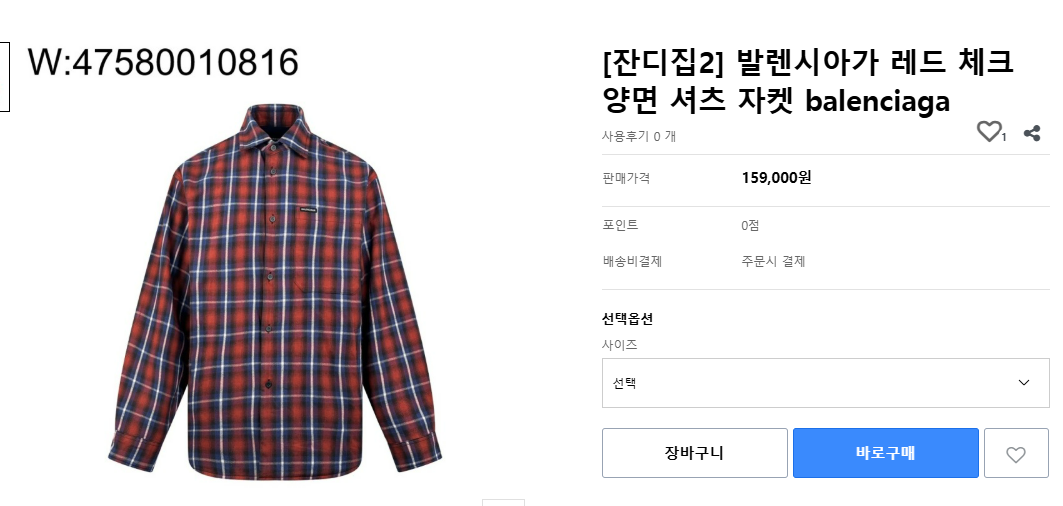Click the product title mentioning balenciaga
Image resolution: width=1063 pixels, height=506 pixels.
[808, 82]
